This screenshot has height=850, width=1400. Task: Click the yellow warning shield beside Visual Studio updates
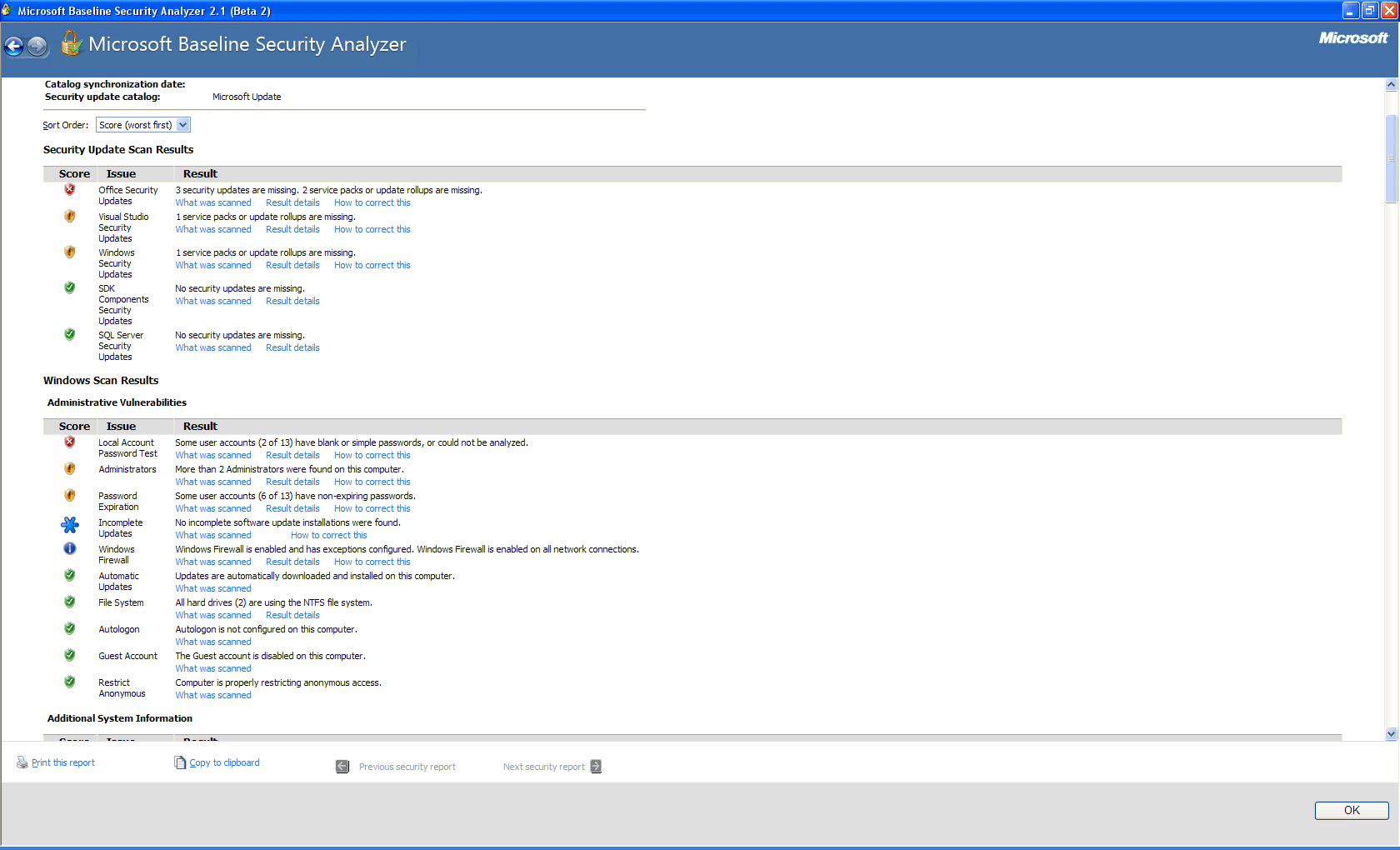(x=70, y=217)
